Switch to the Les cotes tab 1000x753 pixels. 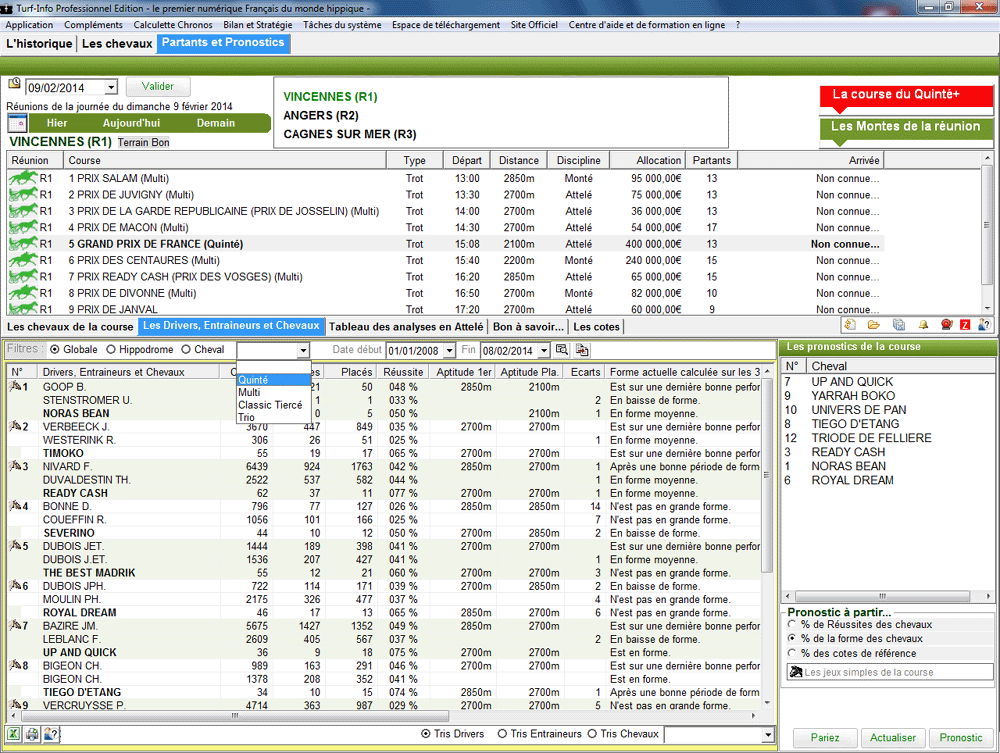(x=596, y=327)
